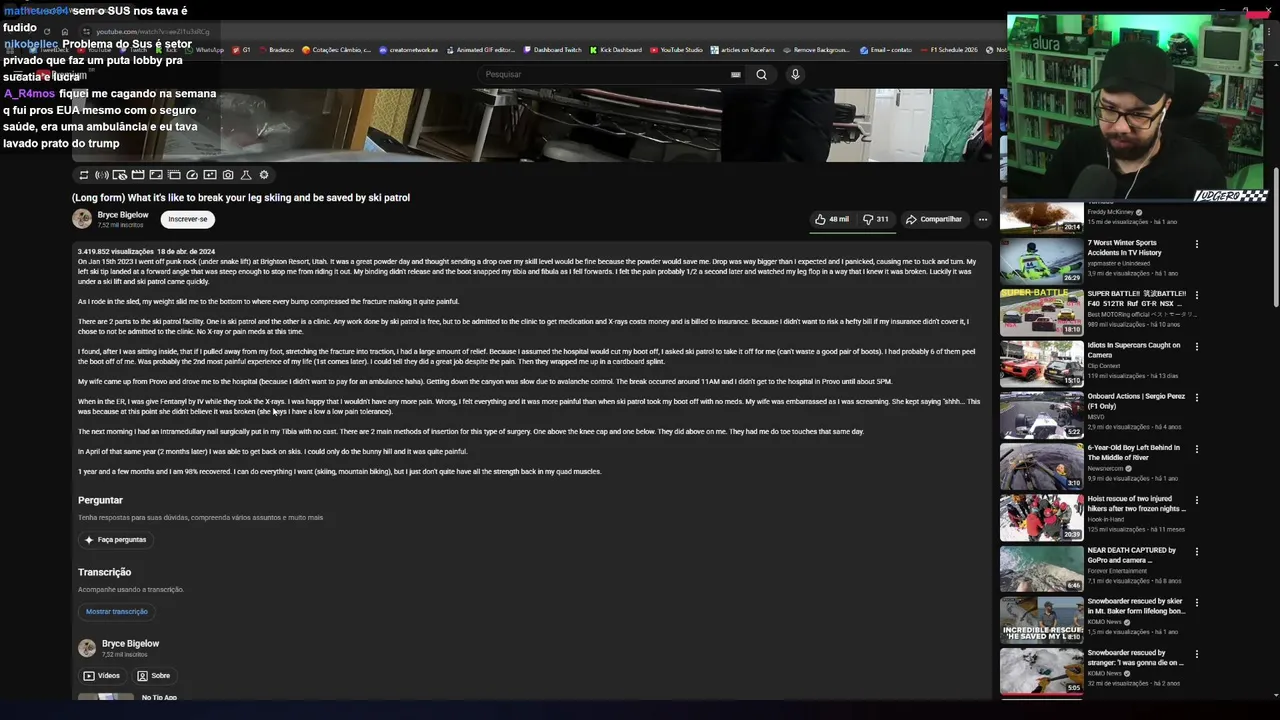The height and width of the screenshot is (720, 1280).
Task: Open options menu for 6-Year-Old Boy video
Action: click(1196, 449)
